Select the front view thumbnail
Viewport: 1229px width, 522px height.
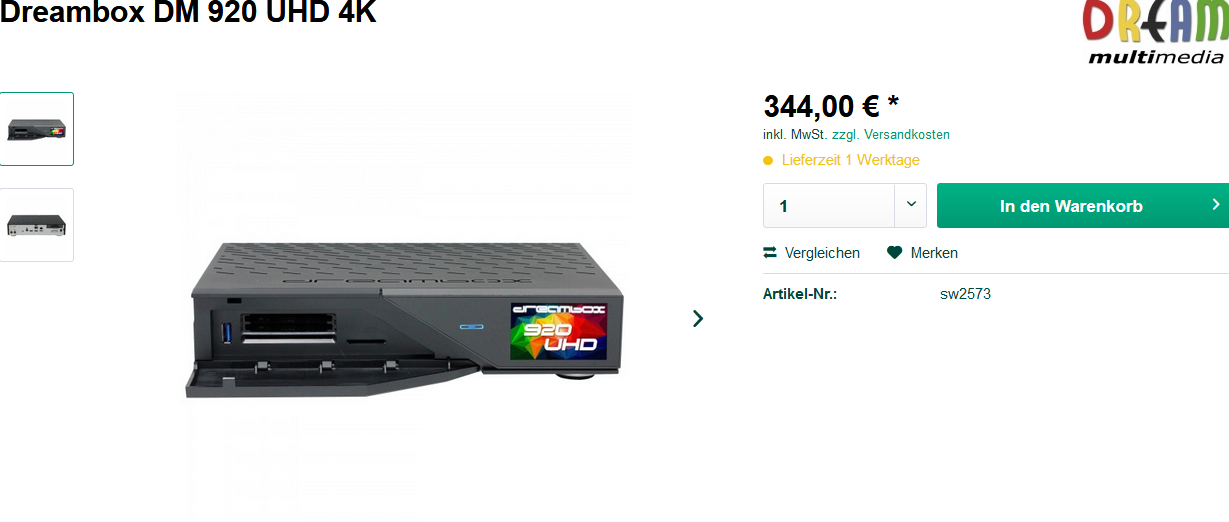pyautogui.click(x=36, y=129)
